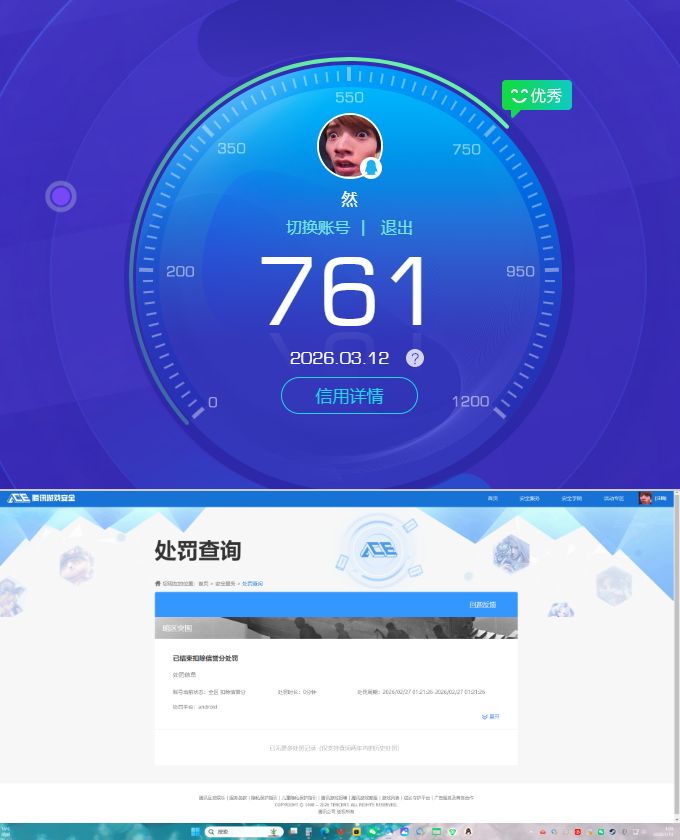Click 安全服务 in the breadcrumb

click(x=225, y=583)
